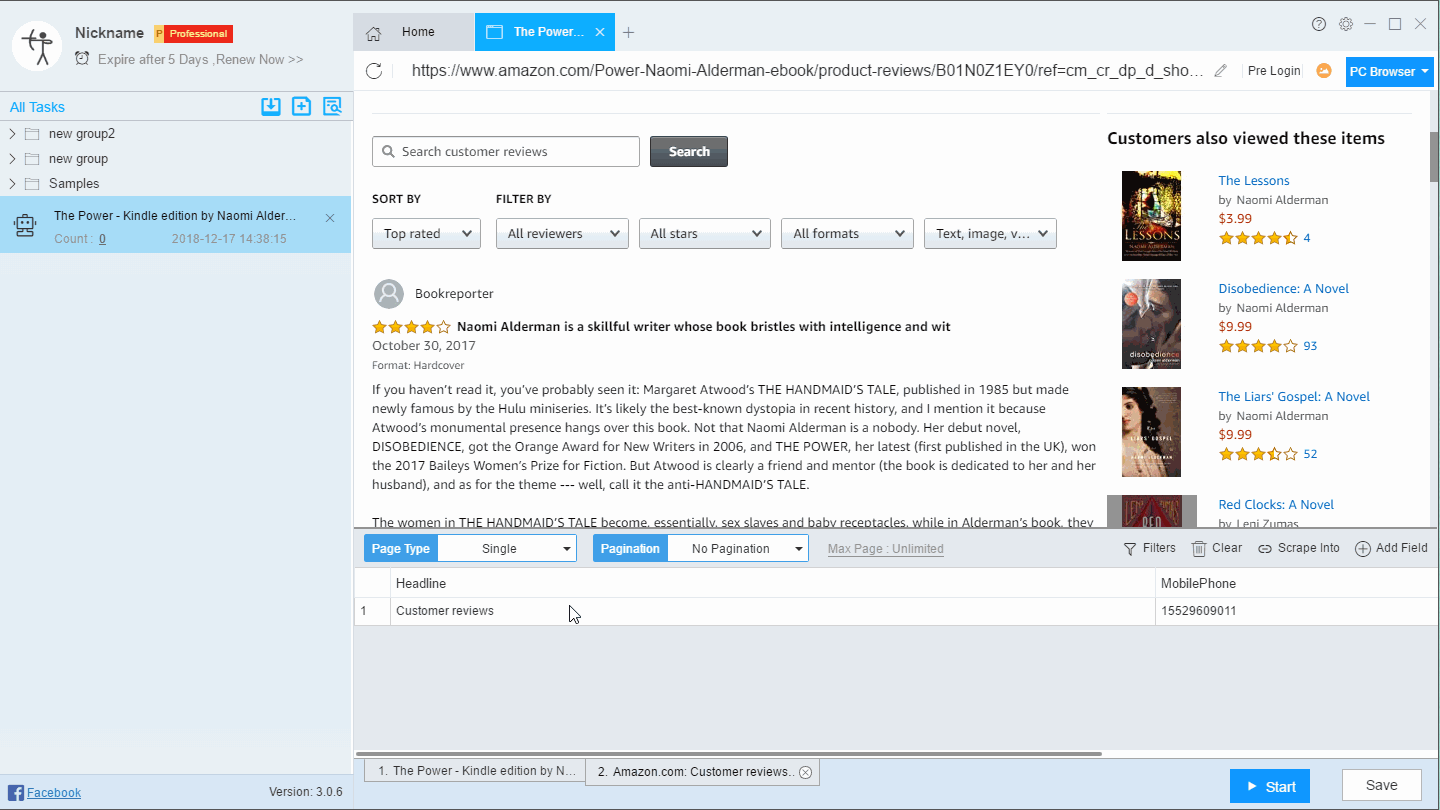Viewport: 1440px width, 810px height.
Task: Click the Save button
Action: point(1381,786)
